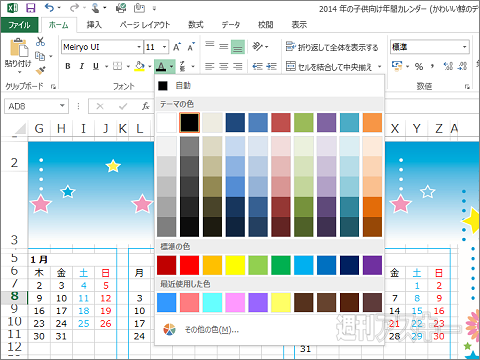Click the Cut scissors icon
Viewport: 480px width, 360px height.
(40, 41)
